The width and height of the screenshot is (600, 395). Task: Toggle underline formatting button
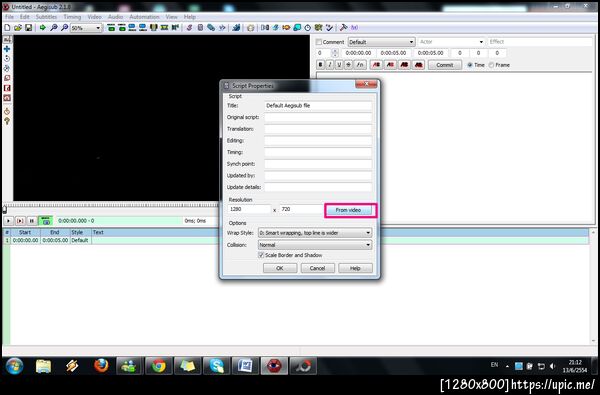[x=339, y=65]
